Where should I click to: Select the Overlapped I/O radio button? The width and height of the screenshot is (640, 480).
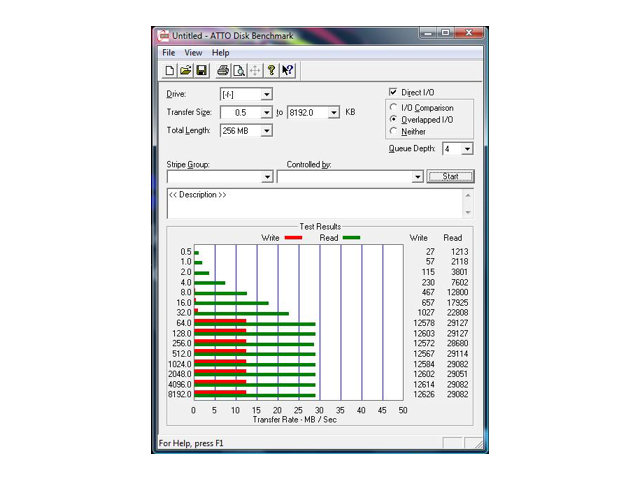coord(393,119)
